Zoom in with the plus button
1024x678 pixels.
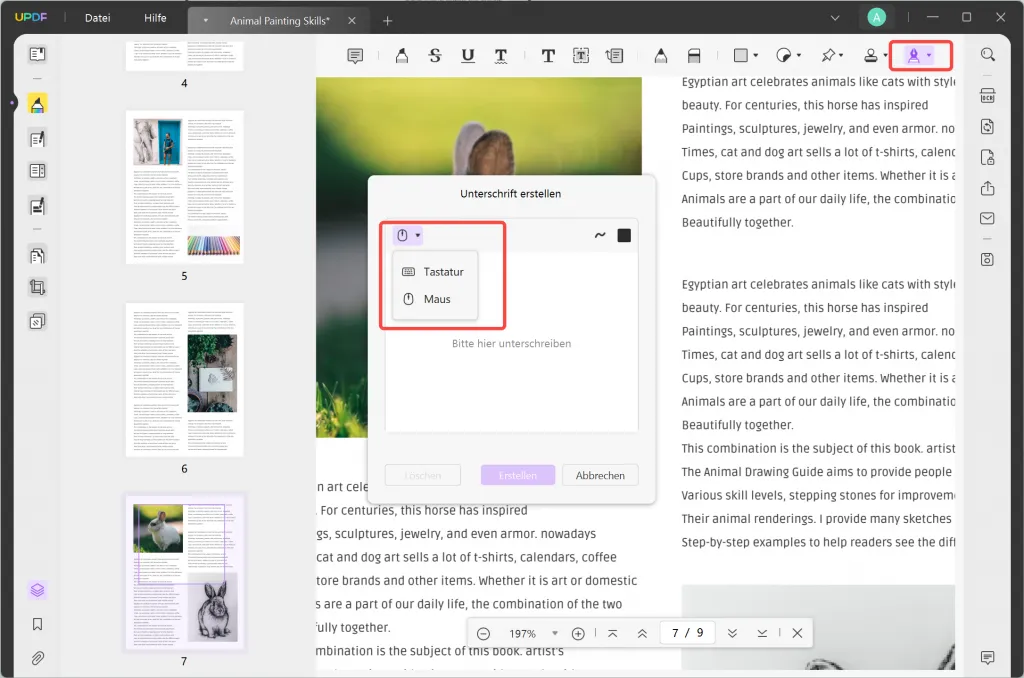click(578, 634)
